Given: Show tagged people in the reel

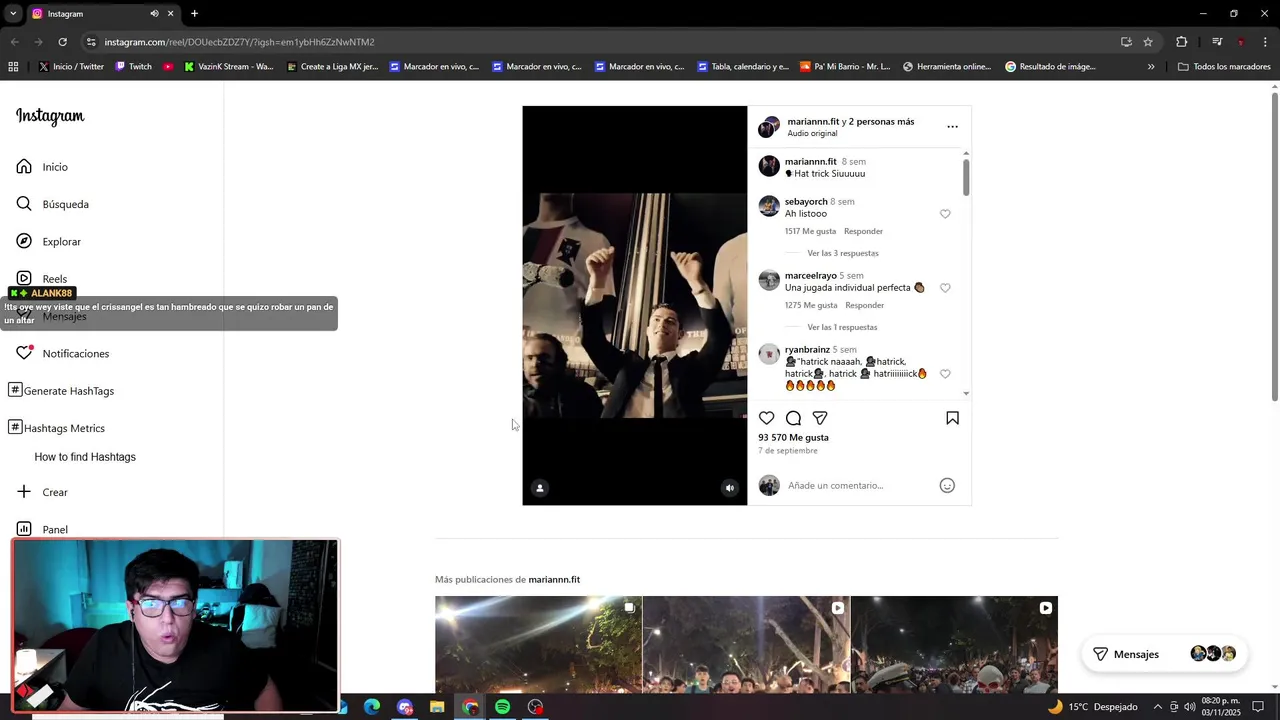Looking at the screenshot, I should click(x=540, y=488).
